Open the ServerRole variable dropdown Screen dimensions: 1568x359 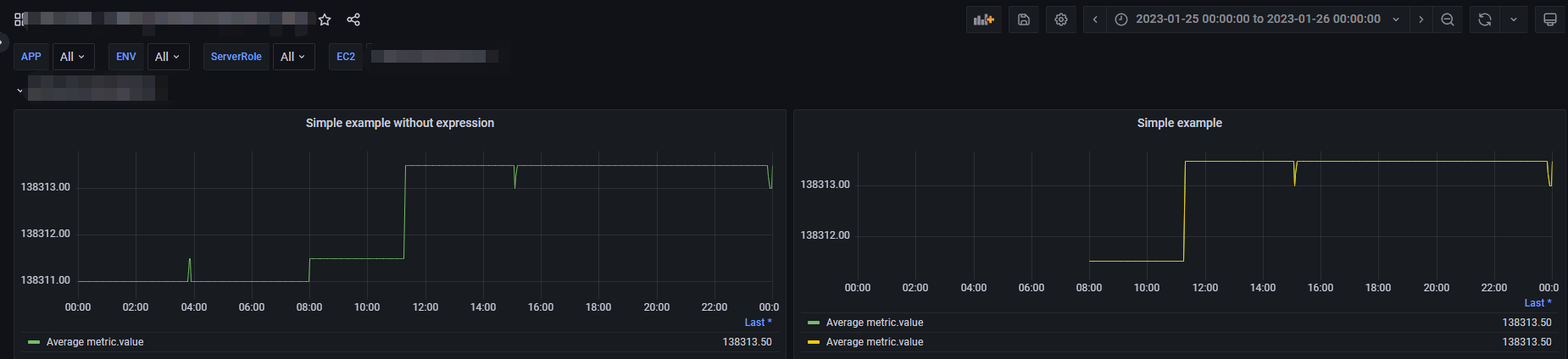coord(293,57)
